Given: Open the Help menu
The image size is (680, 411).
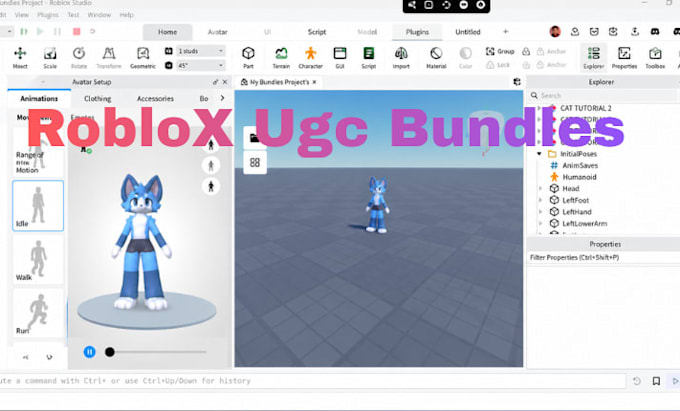Looking at the screenshot, I should [126, 15].
